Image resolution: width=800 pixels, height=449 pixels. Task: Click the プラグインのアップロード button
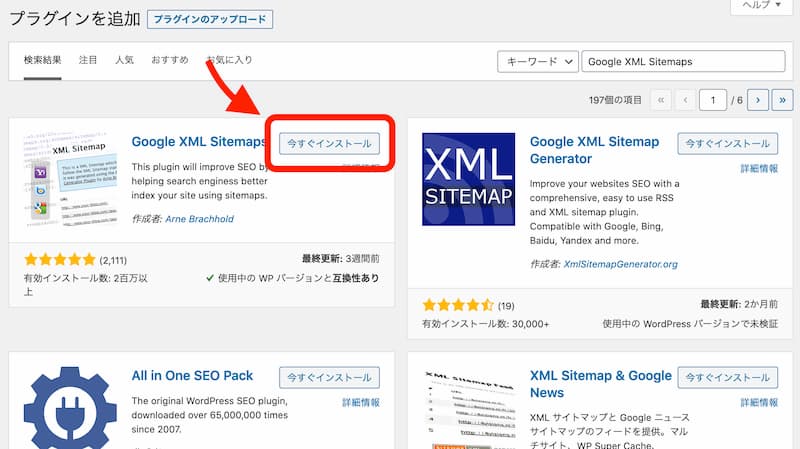210,19
